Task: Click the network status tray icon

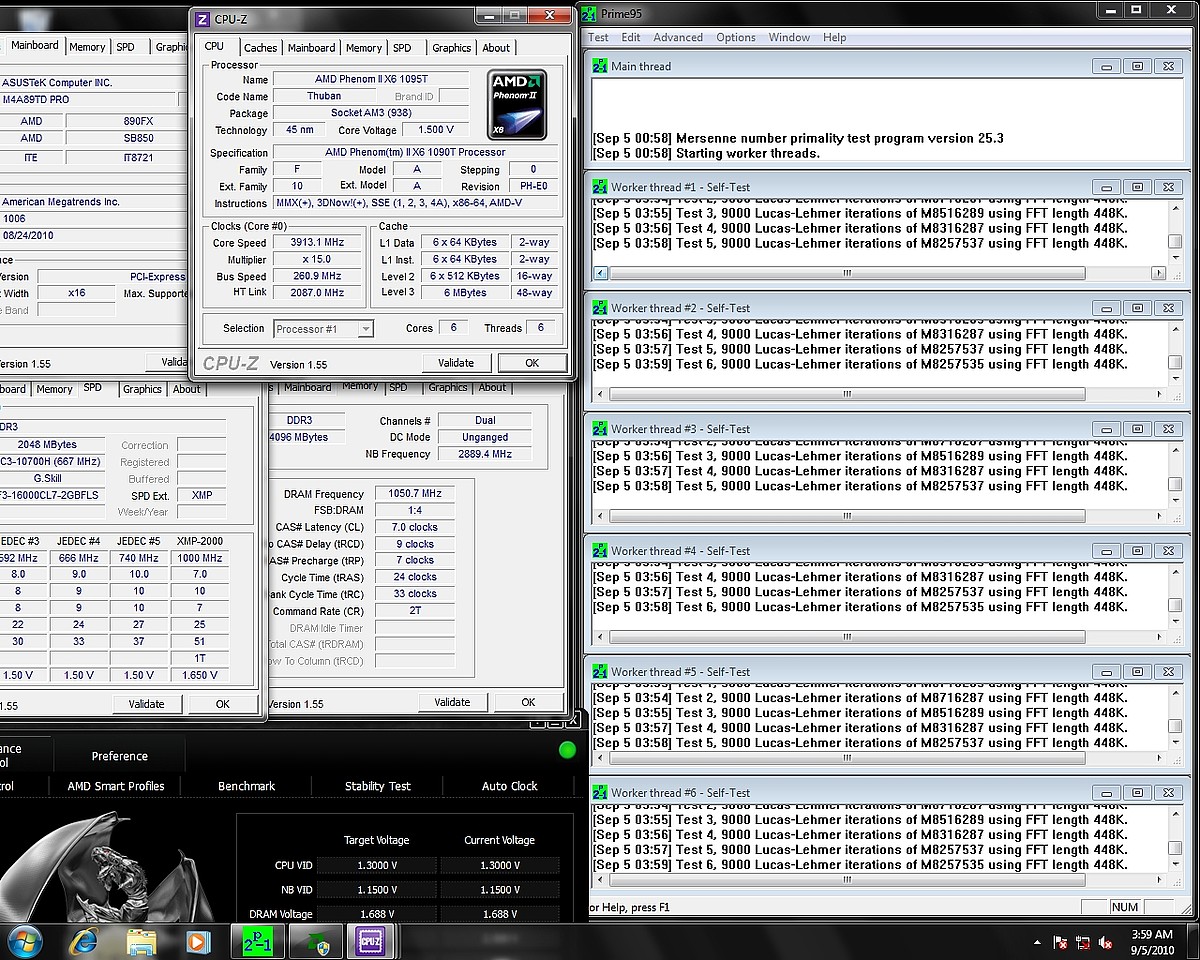Action: [1084, 942]
